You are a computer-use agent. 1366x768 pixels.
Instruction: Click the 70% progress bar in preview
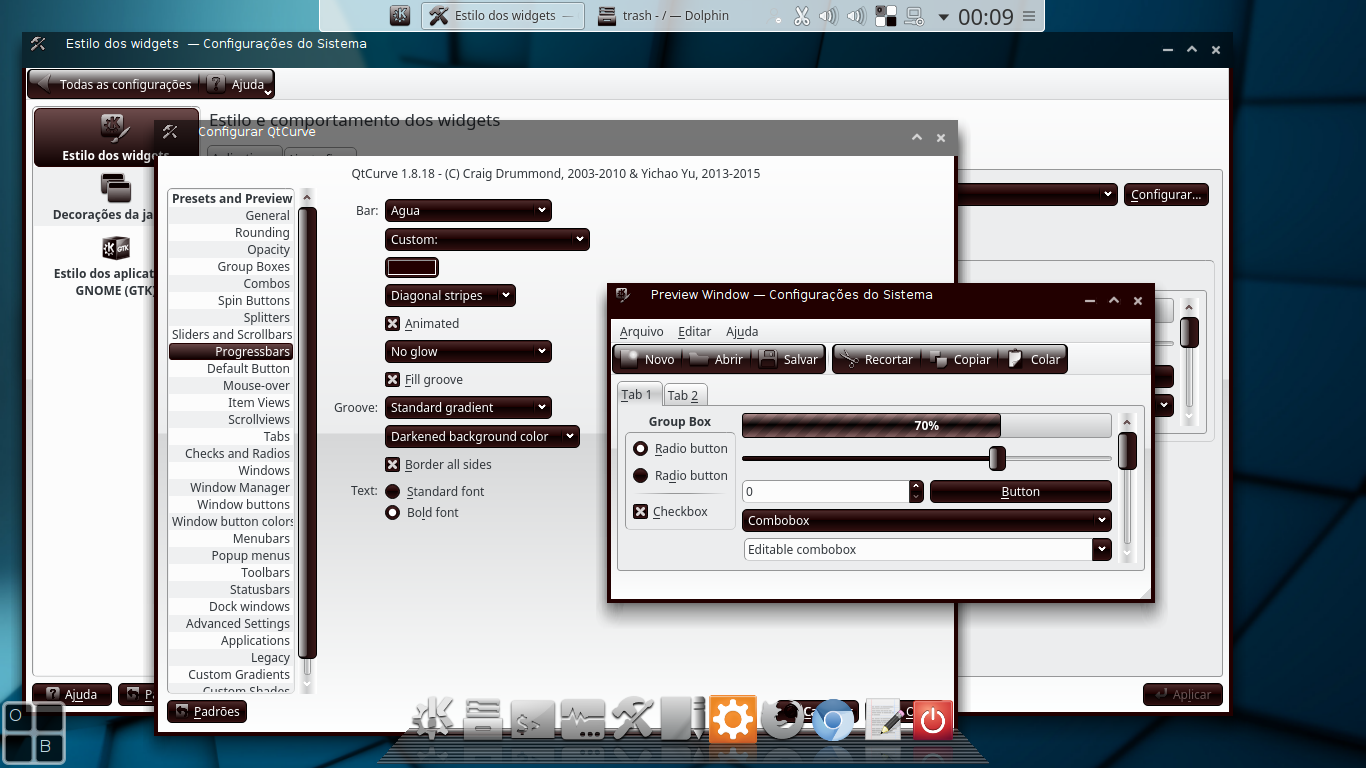point(926,425)
